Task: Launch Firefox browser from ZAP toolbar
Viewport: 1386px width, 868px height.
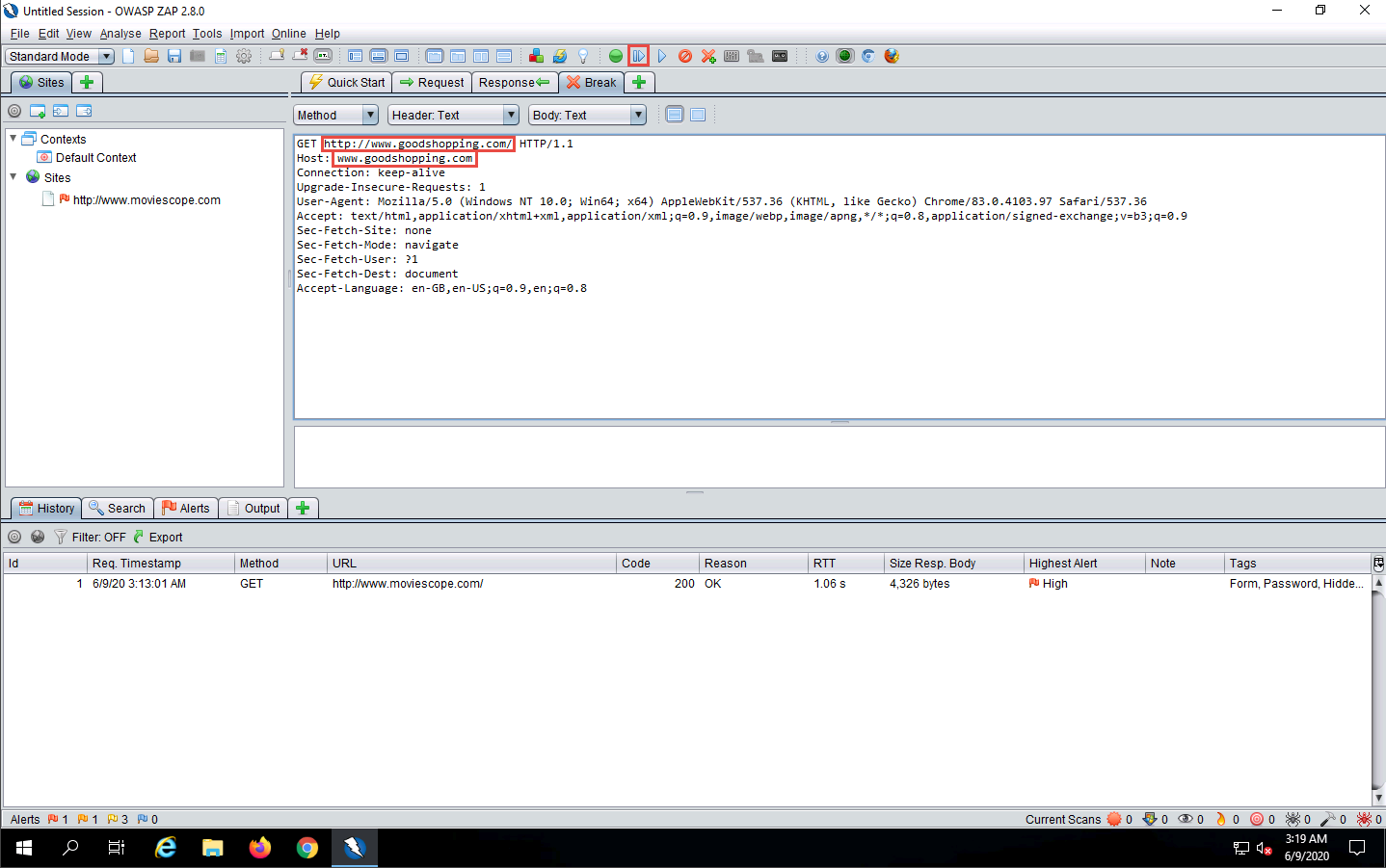Action: coord(892,56)
